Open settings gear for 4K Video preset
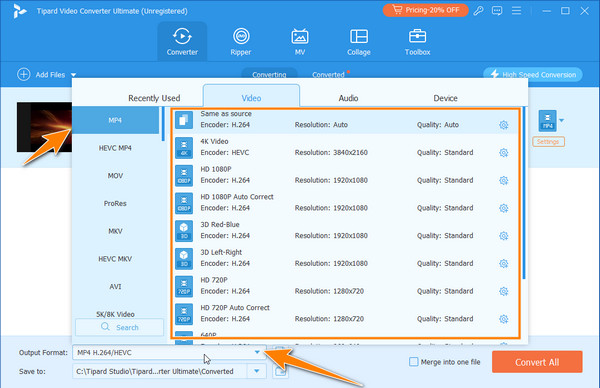The image size is (600, 388). (504, 153)
